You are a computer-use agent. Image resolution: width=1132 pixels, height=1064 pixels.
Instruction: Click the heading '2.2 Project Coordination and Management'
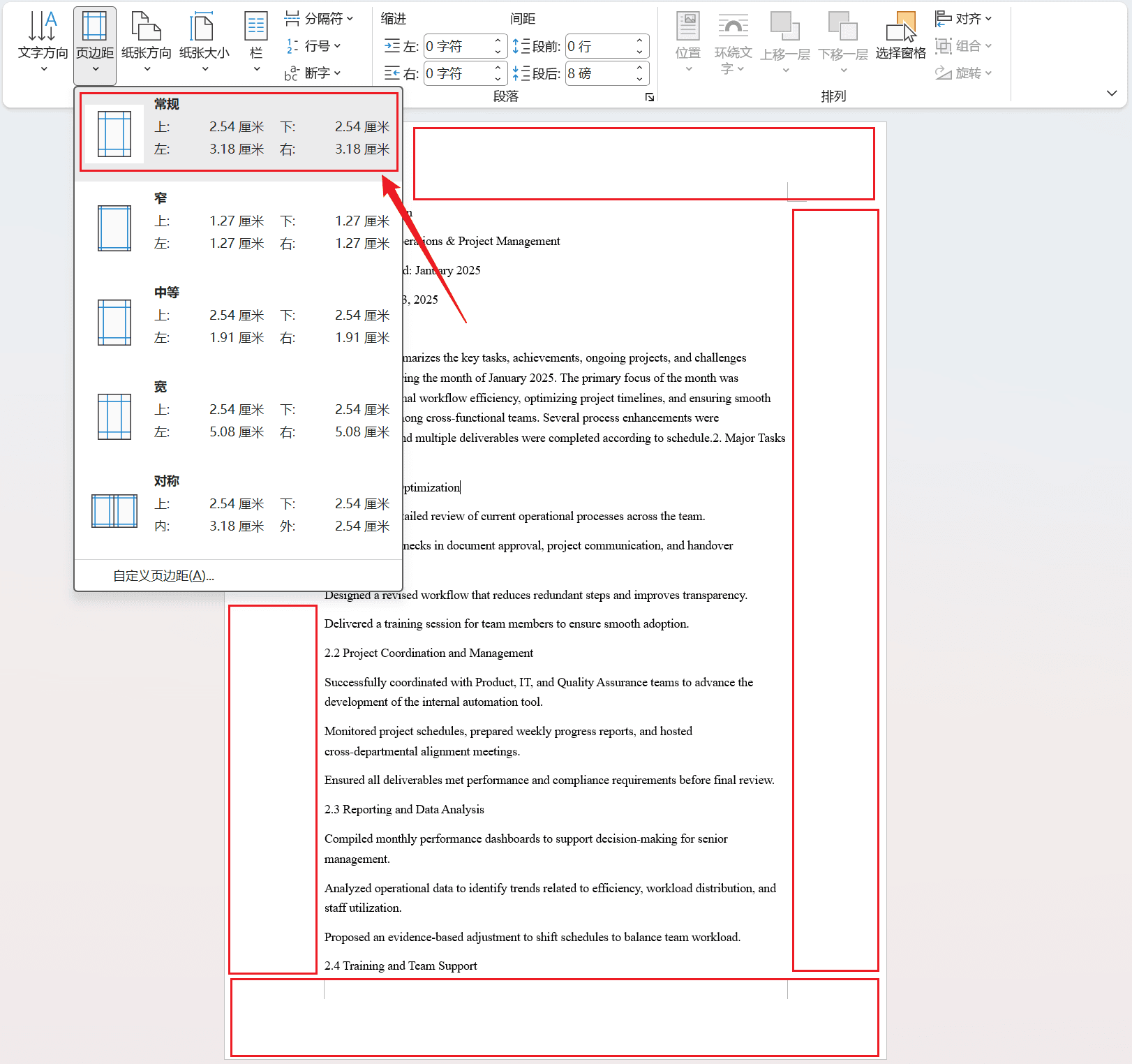(x=429, y=653)
